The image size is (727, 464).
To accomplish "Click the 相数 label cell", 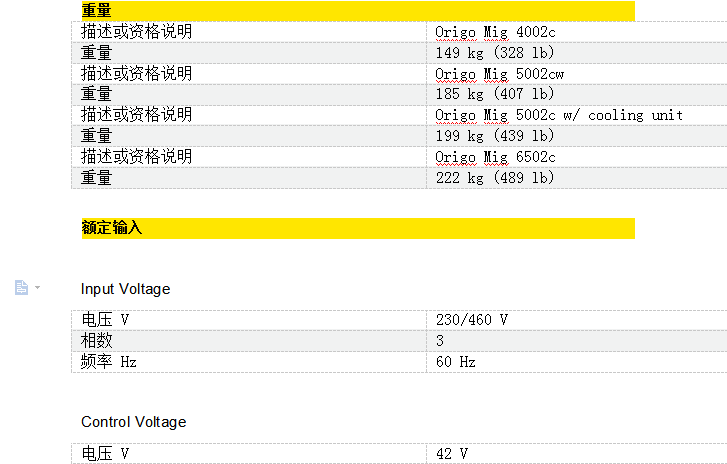I will [x=97, y=341].
